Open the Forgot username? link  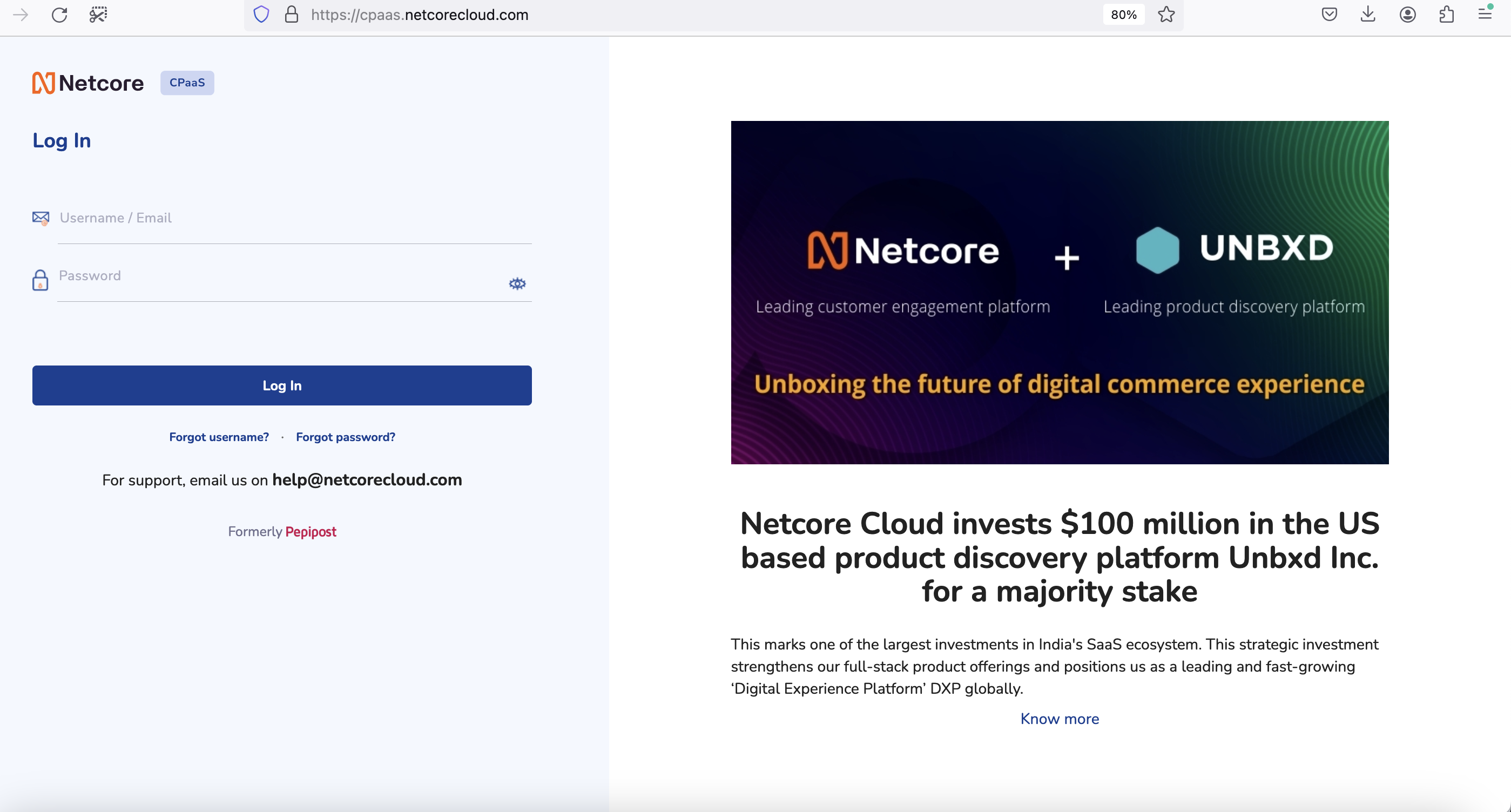click(219, 437)
